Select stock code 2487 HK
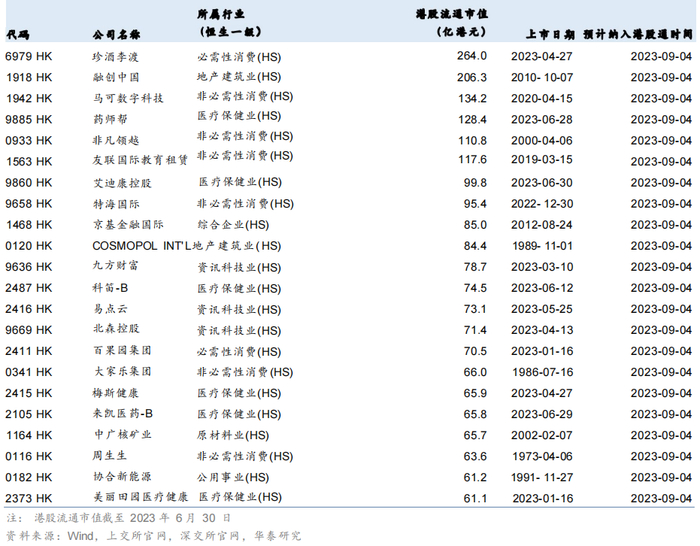This screenshot has width=700, height=546. coord(29,288)
